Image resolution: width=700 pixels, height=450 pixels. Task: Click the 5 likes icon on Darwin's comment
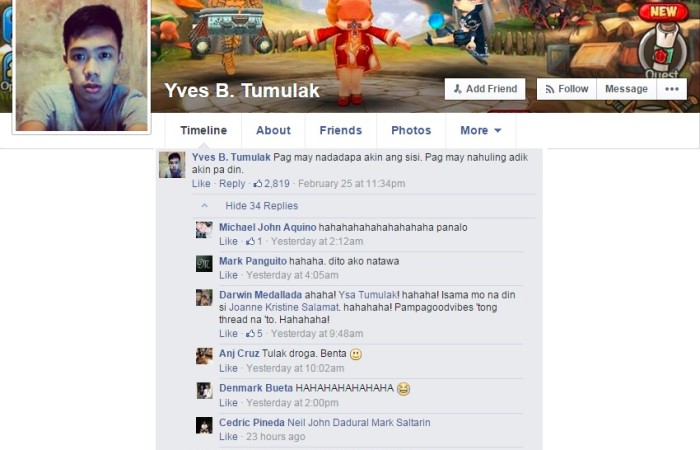coord(254,333)
